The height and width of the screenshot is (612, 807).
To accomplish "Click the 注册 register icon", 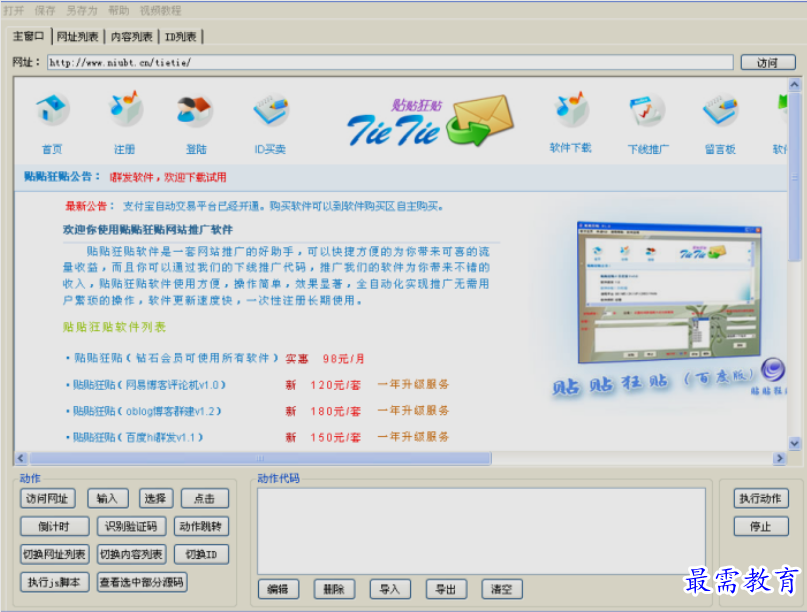I will point(125,109).
